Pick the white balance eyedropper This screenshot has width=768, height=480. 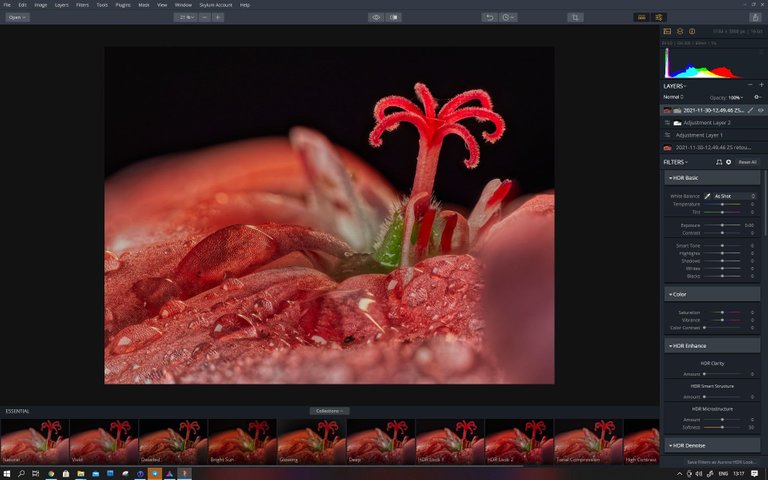pyautogui.click(x=707, y=196)
